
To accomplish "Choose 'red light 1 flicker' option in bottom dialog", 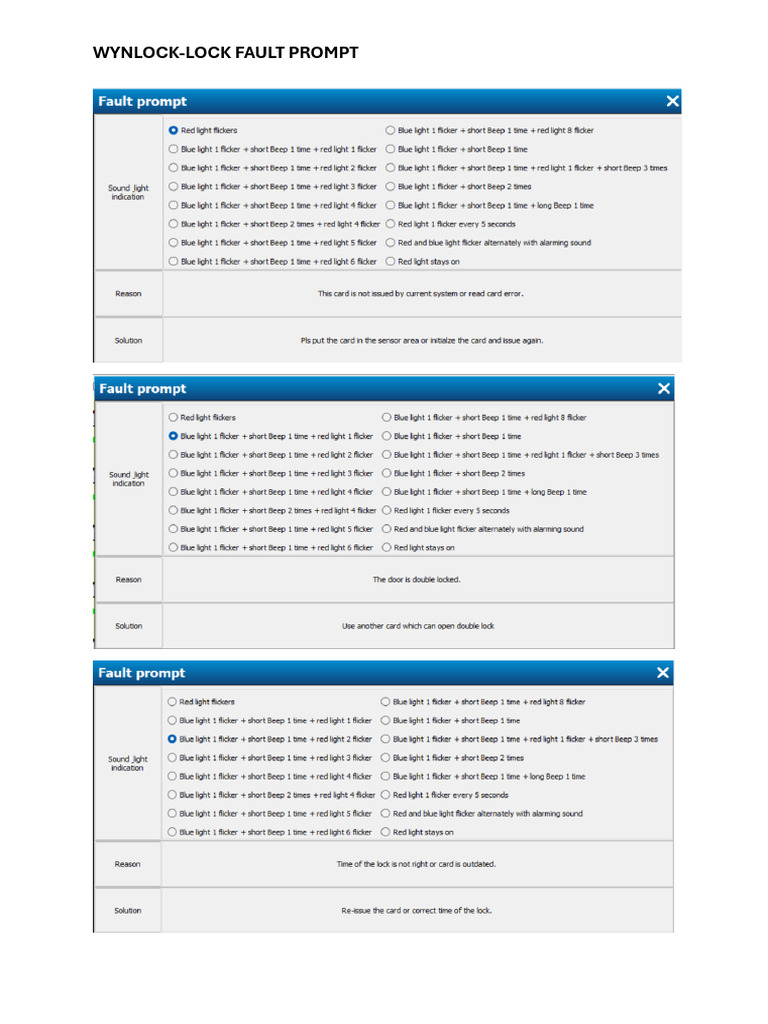I will (172, 720).
